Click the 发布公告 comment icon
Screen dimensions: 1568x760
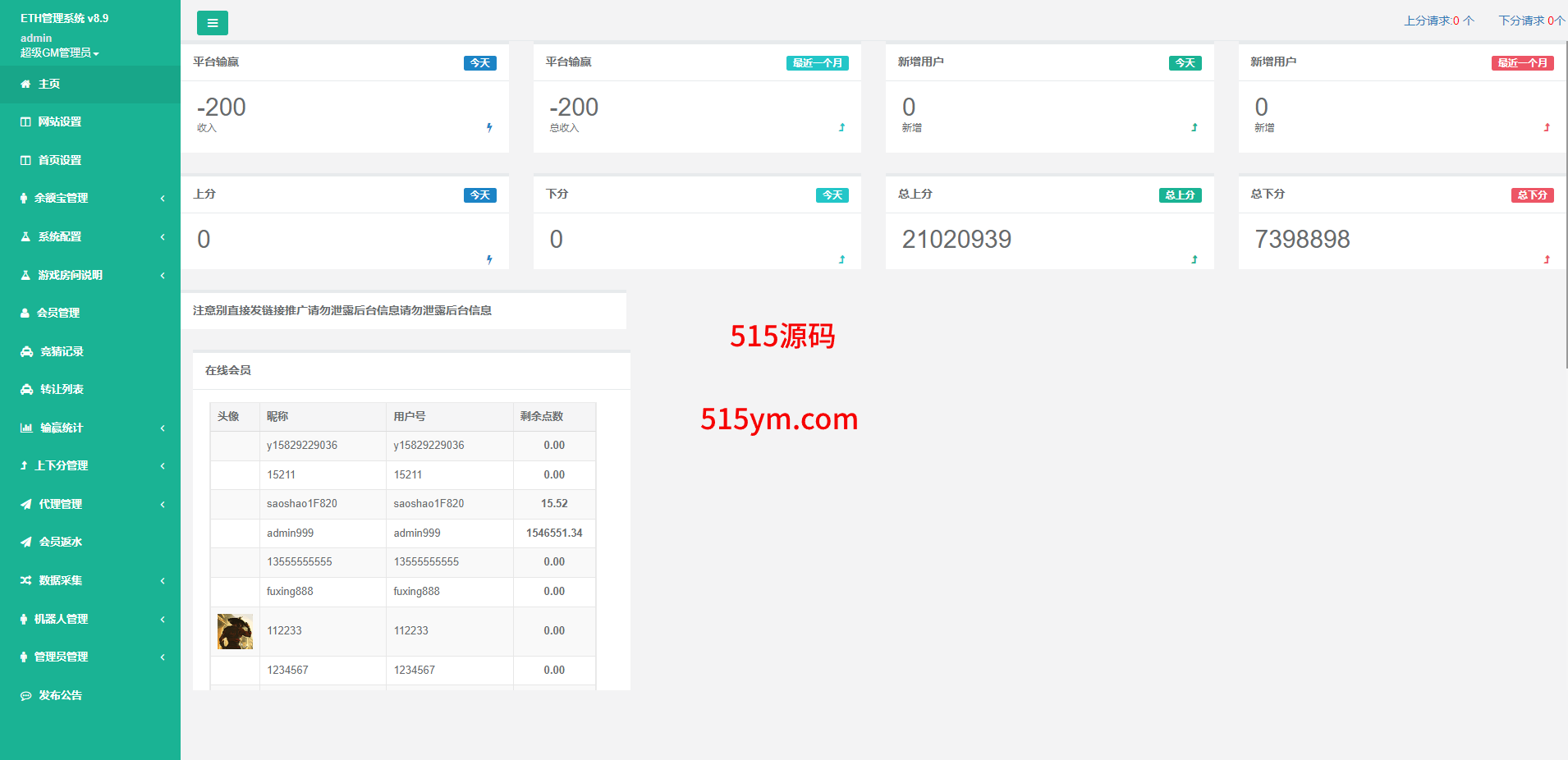coord(26,695)
